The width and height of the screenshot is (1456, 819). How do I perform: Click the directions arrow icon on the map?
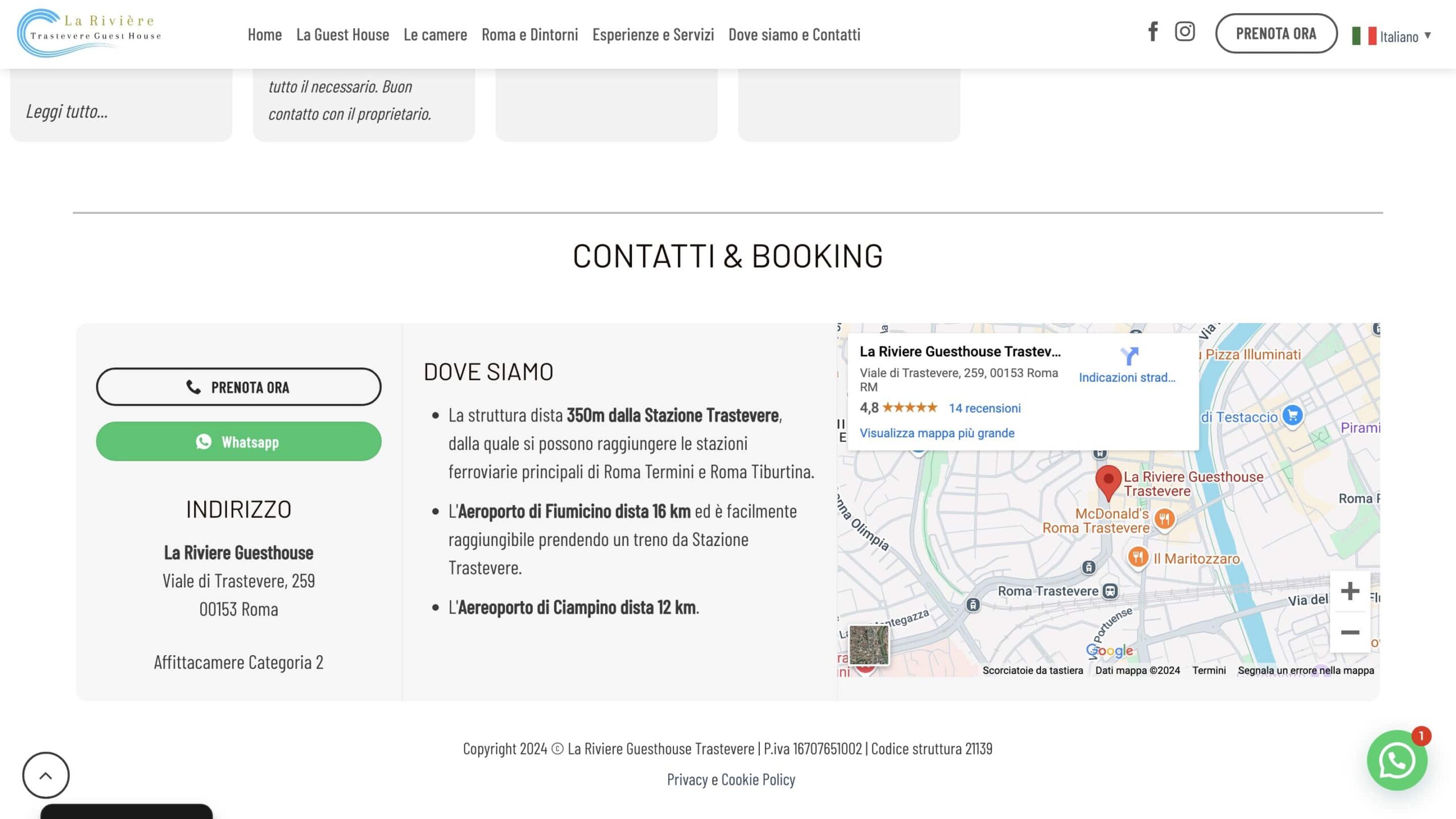click(1129, 357)
